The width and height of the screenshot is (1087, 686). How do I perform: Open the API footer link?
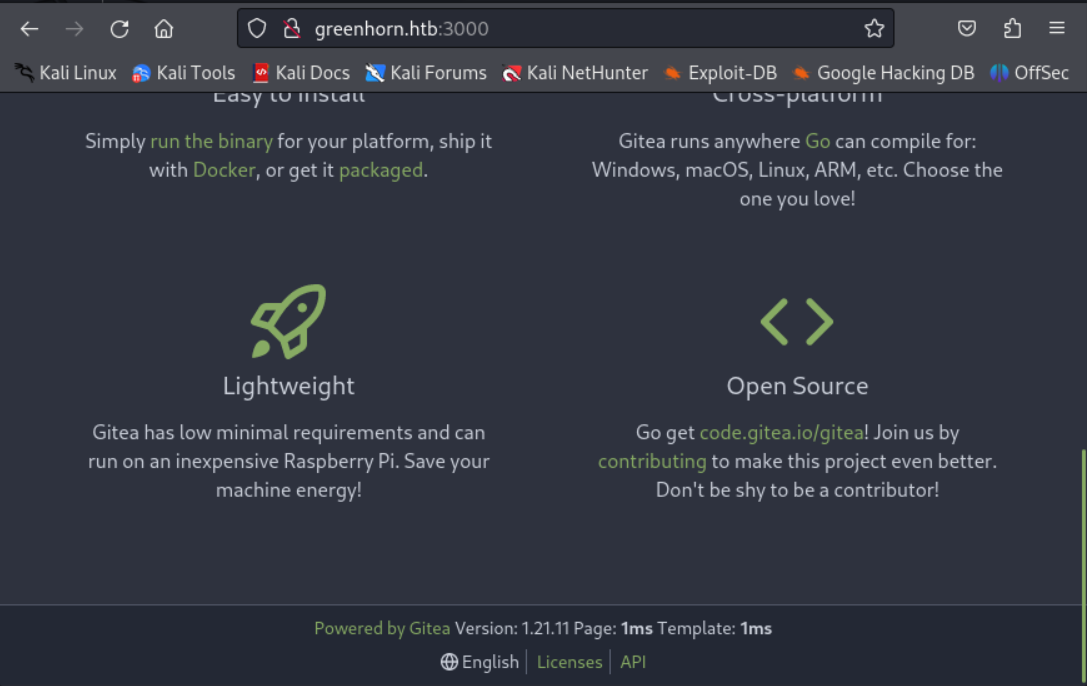633,662
